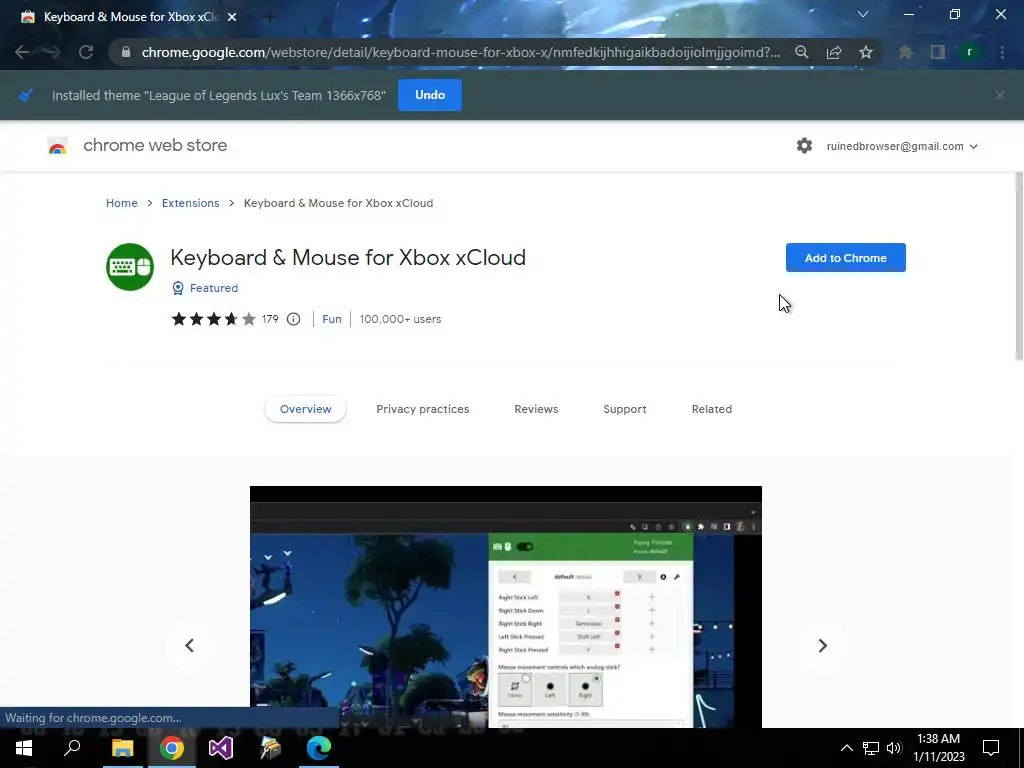The width and height of the screenshot is (1024, 768).
Task: Click the Featured badge
Action: 205,288
